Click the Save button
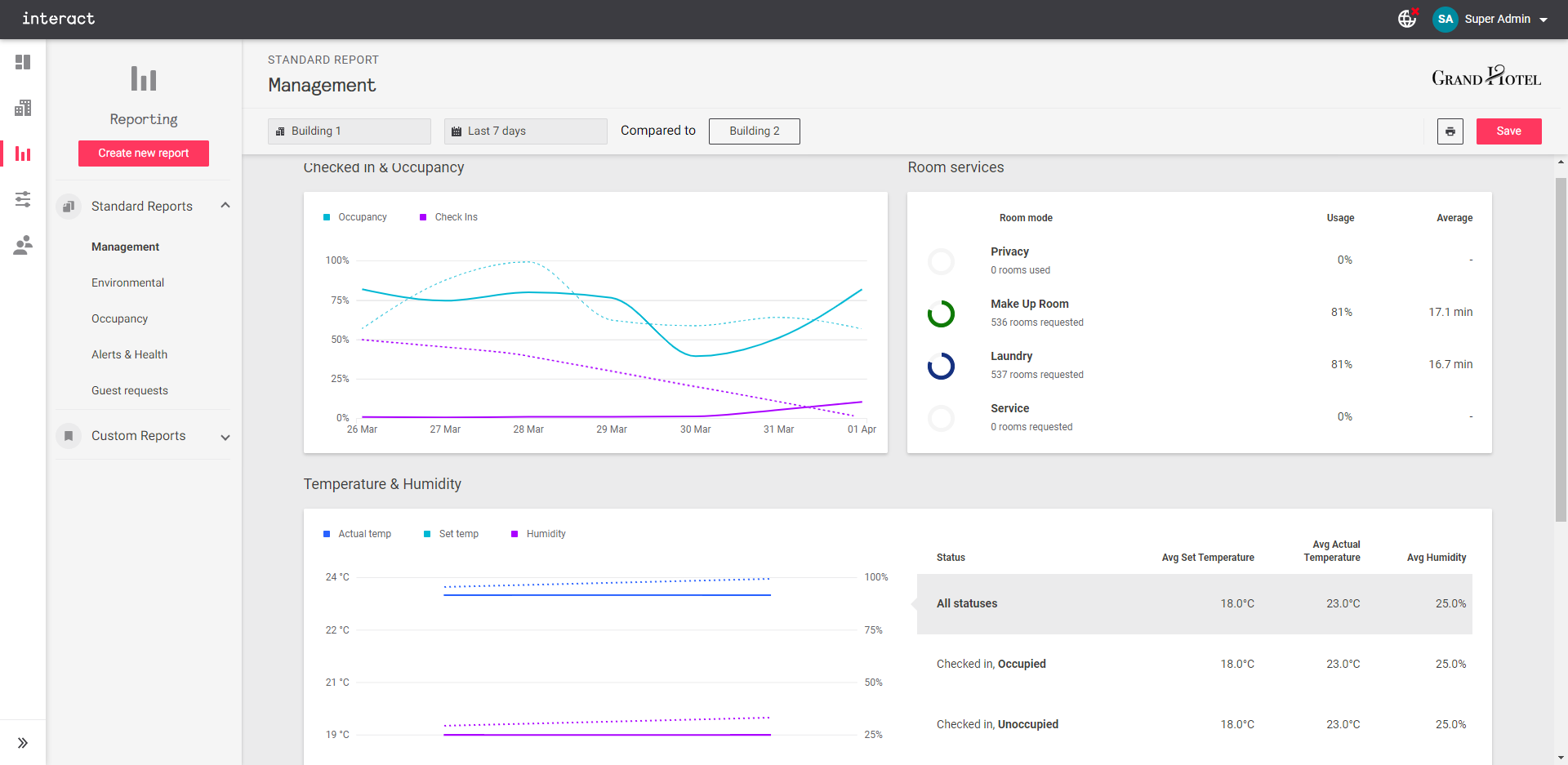 click(1509, 131)
